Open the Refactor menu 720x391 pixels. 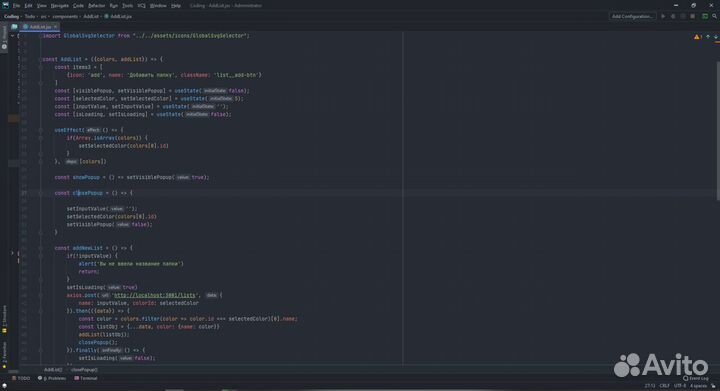[96, 6]
